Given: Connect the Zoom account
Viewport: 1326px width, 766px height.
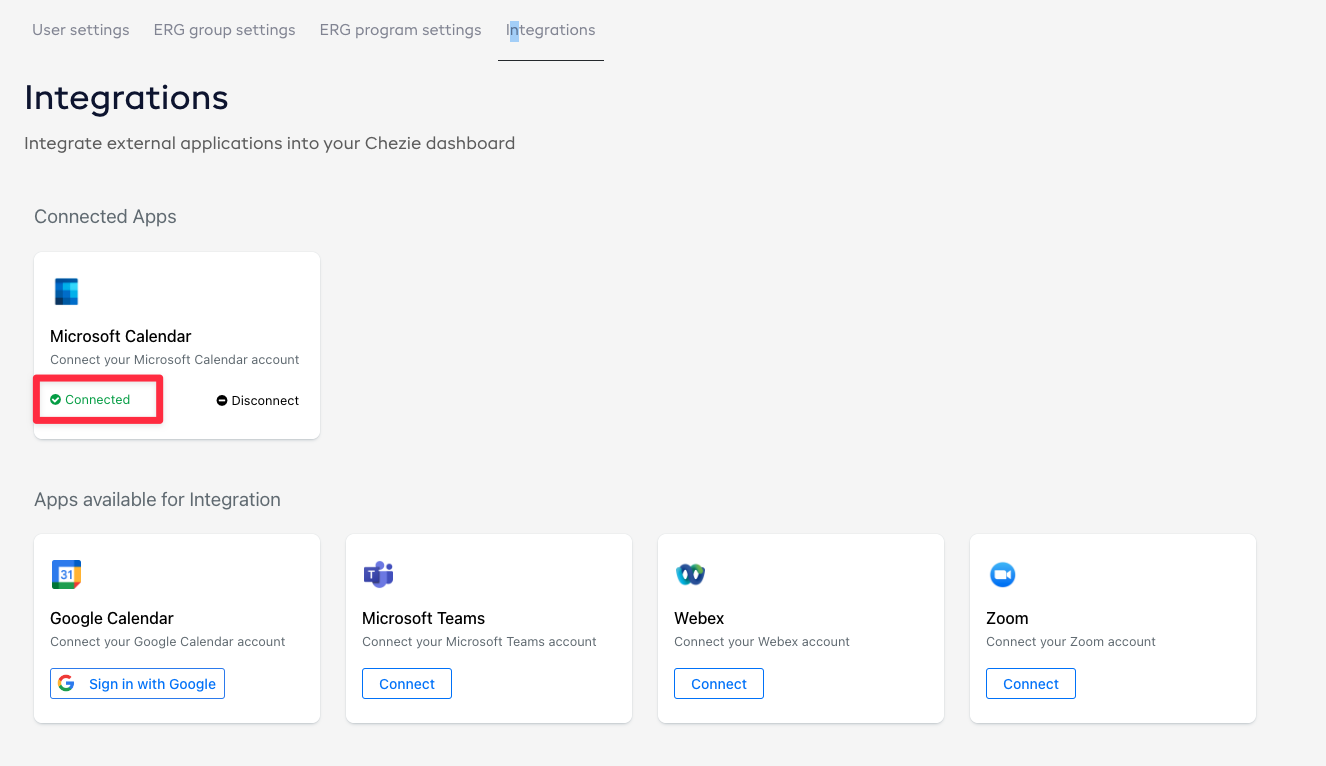Looking at the screenshot, I should 1031,684.
